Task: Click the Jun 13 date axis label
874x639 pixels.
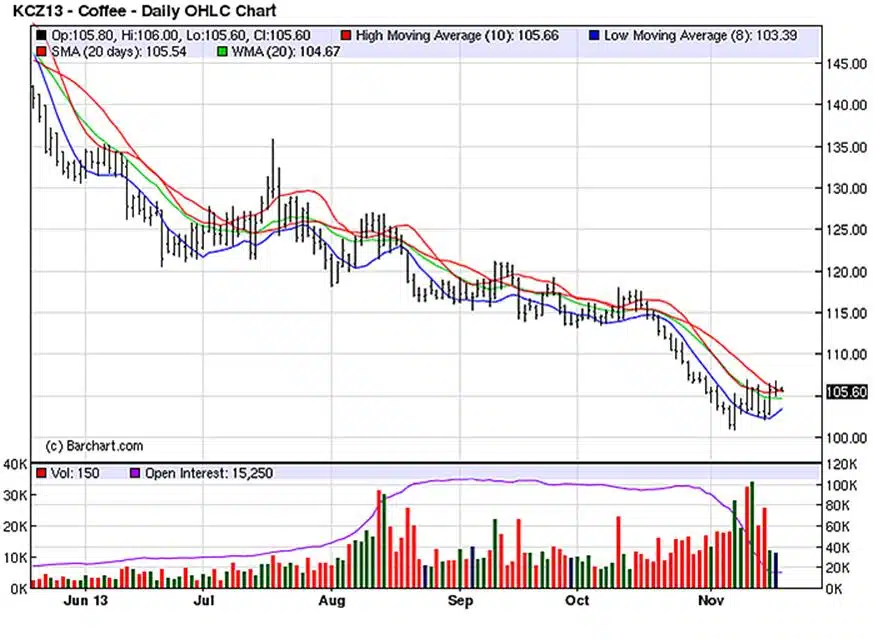Action: (86, 602)
